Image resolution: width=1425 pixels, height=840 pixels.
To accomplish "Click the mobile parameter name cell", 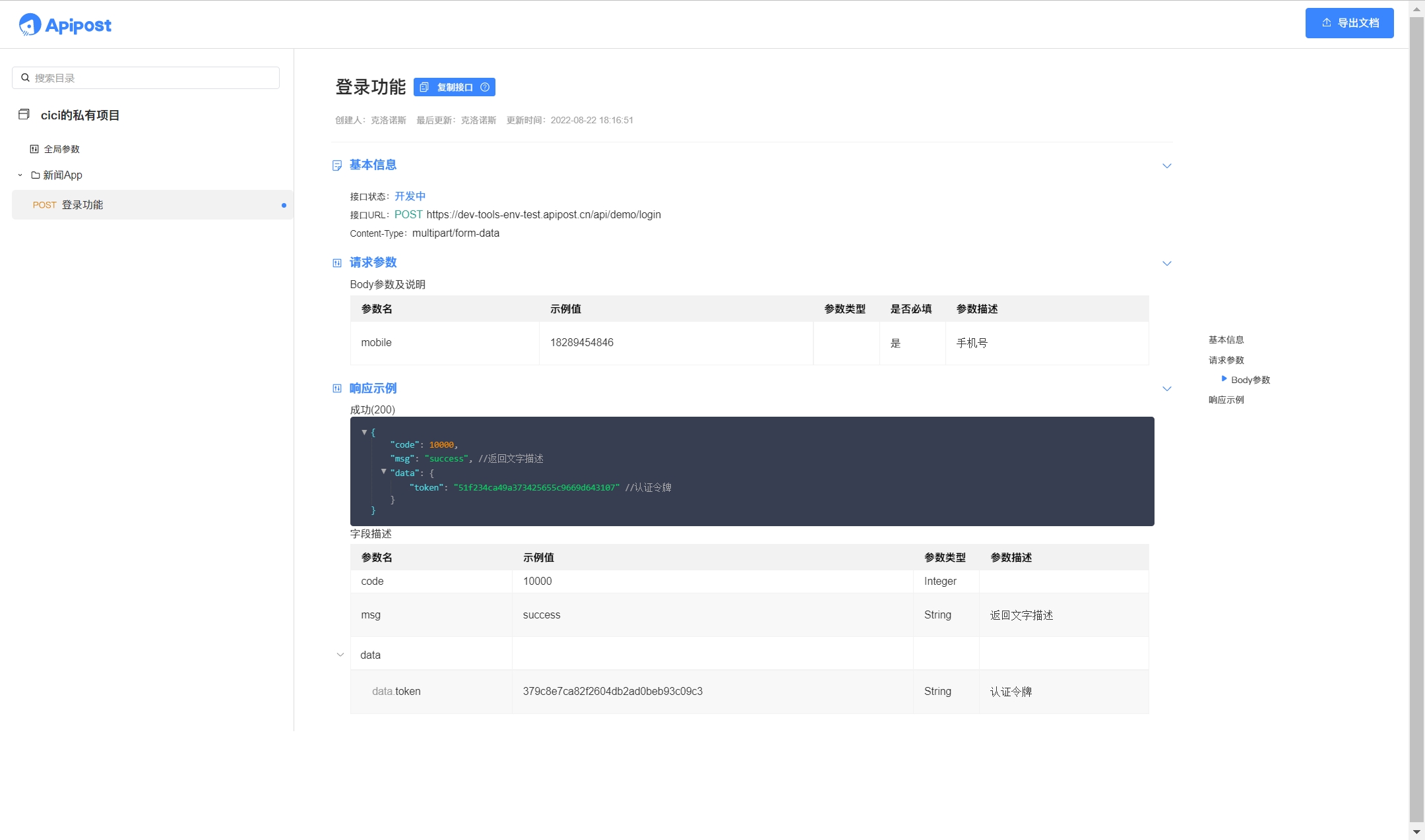I will tap(445, 343).
